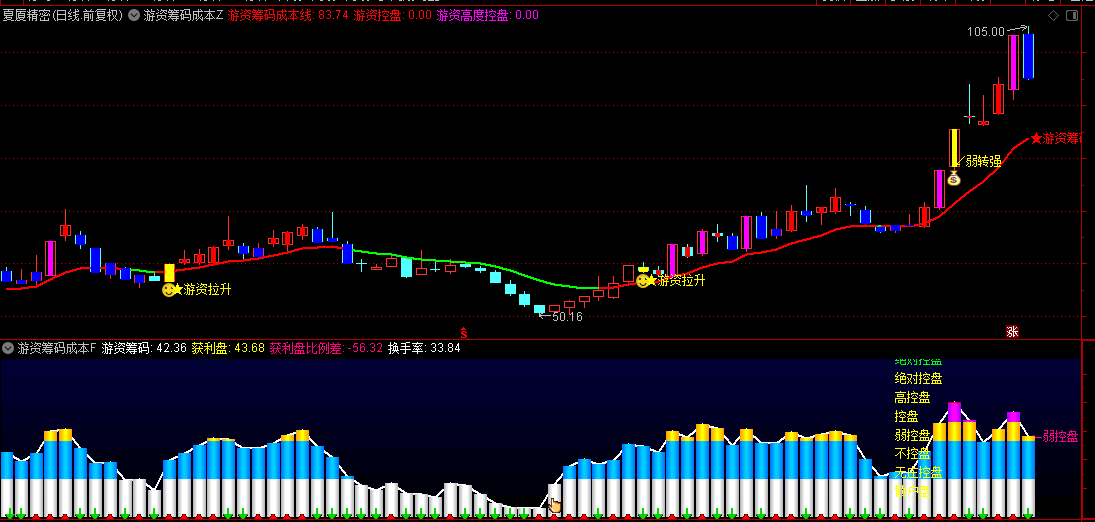Click the 游资高度控盘: 0.00 readout
Viewport: 1095px width, 522px height.
[487, 15]
